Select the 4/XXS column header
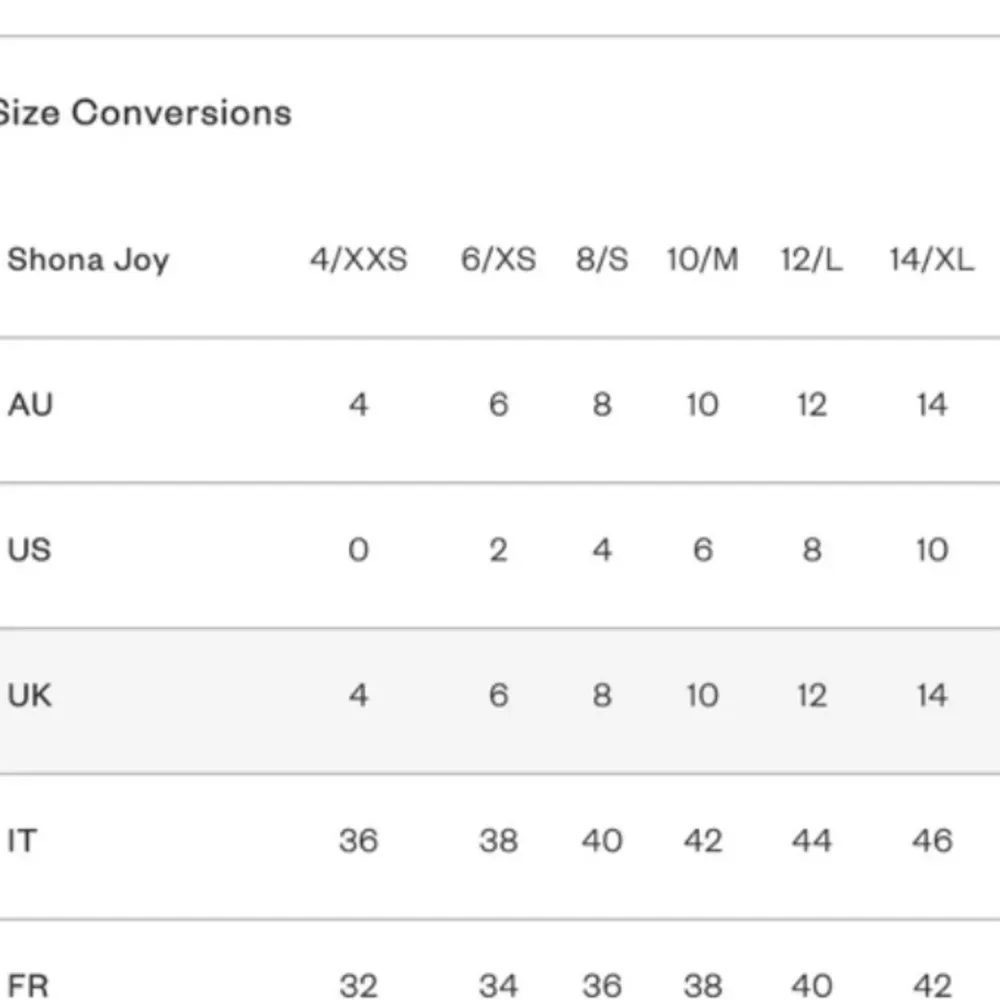 click(358, 260)
